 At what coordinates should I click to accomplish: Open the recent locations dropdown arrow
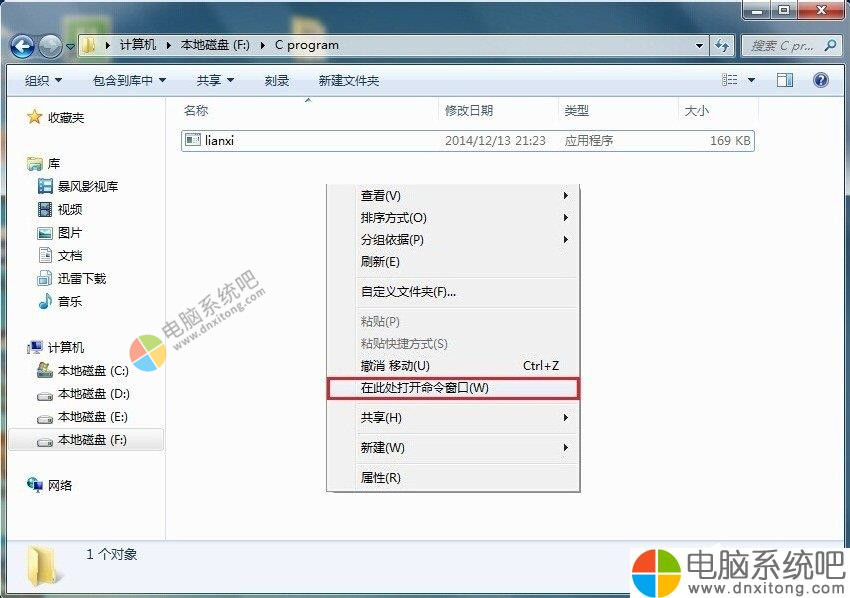tap(70, 47)
